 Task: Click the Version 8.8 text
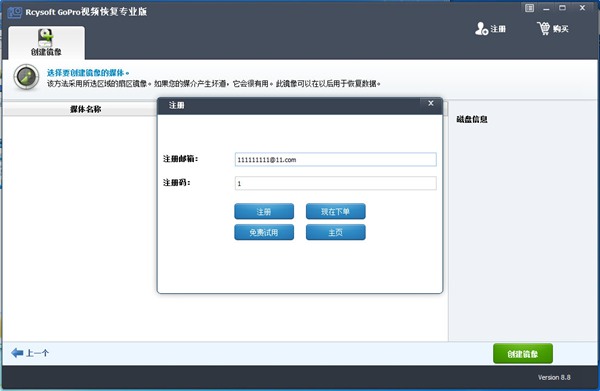pos(554,378)
